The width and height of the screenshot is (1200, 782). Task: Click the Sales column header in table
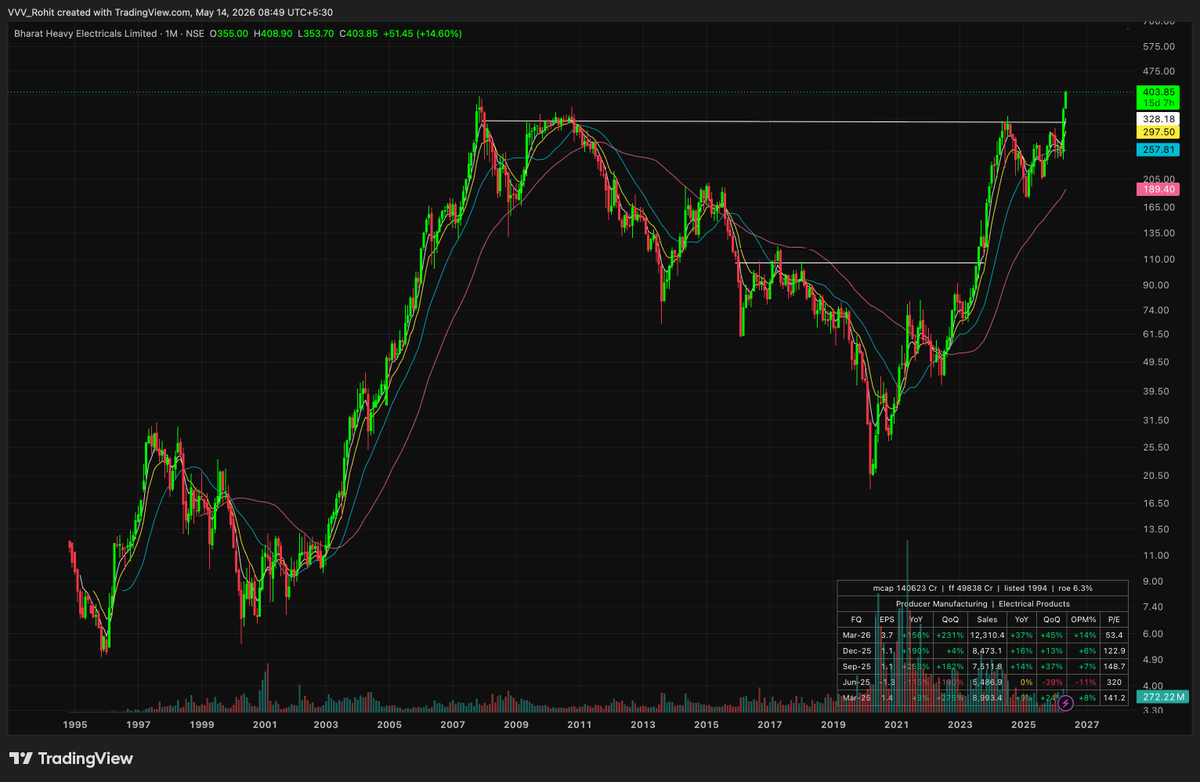pos(987,620)
